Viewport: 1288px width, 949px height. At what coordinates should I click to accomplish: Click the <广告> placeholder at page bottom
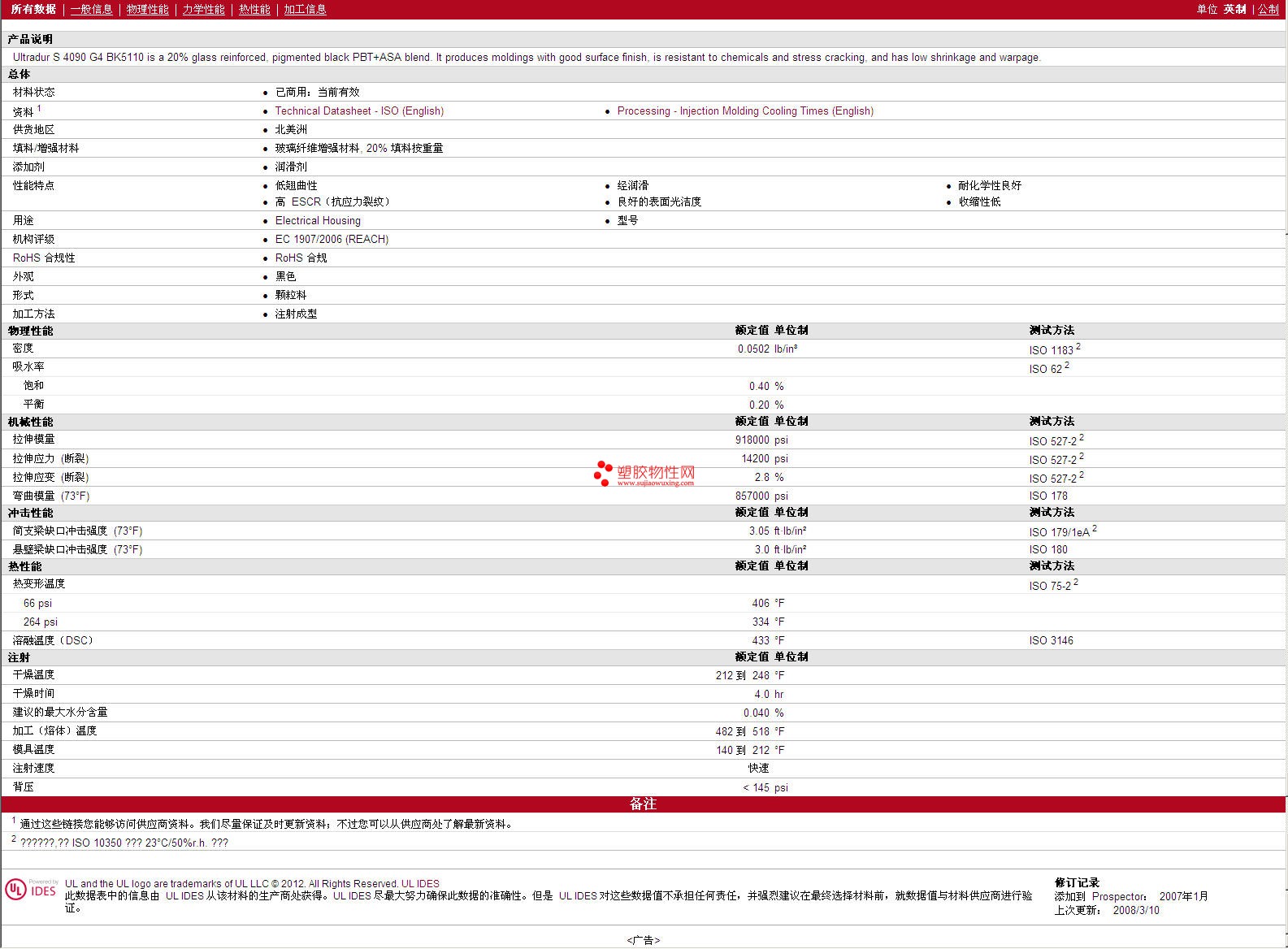[x=643, y=940]
